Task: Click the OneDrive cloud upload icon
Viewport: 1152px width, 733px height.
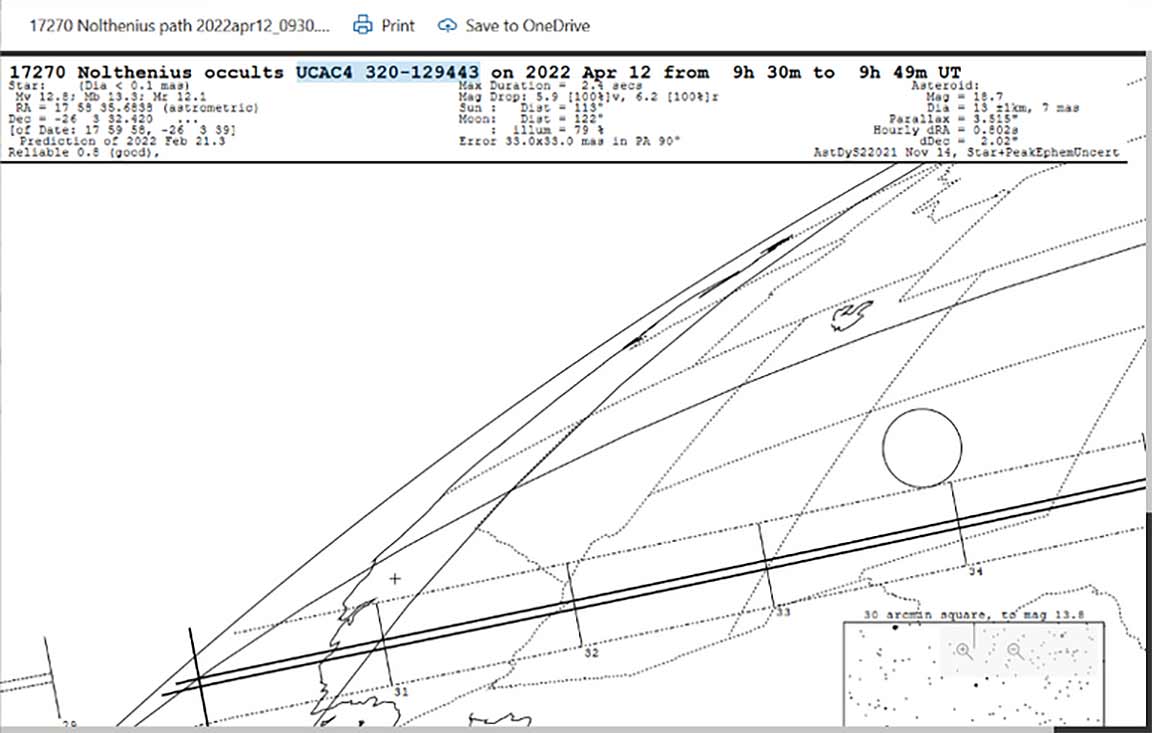Action: pos(447,26)
